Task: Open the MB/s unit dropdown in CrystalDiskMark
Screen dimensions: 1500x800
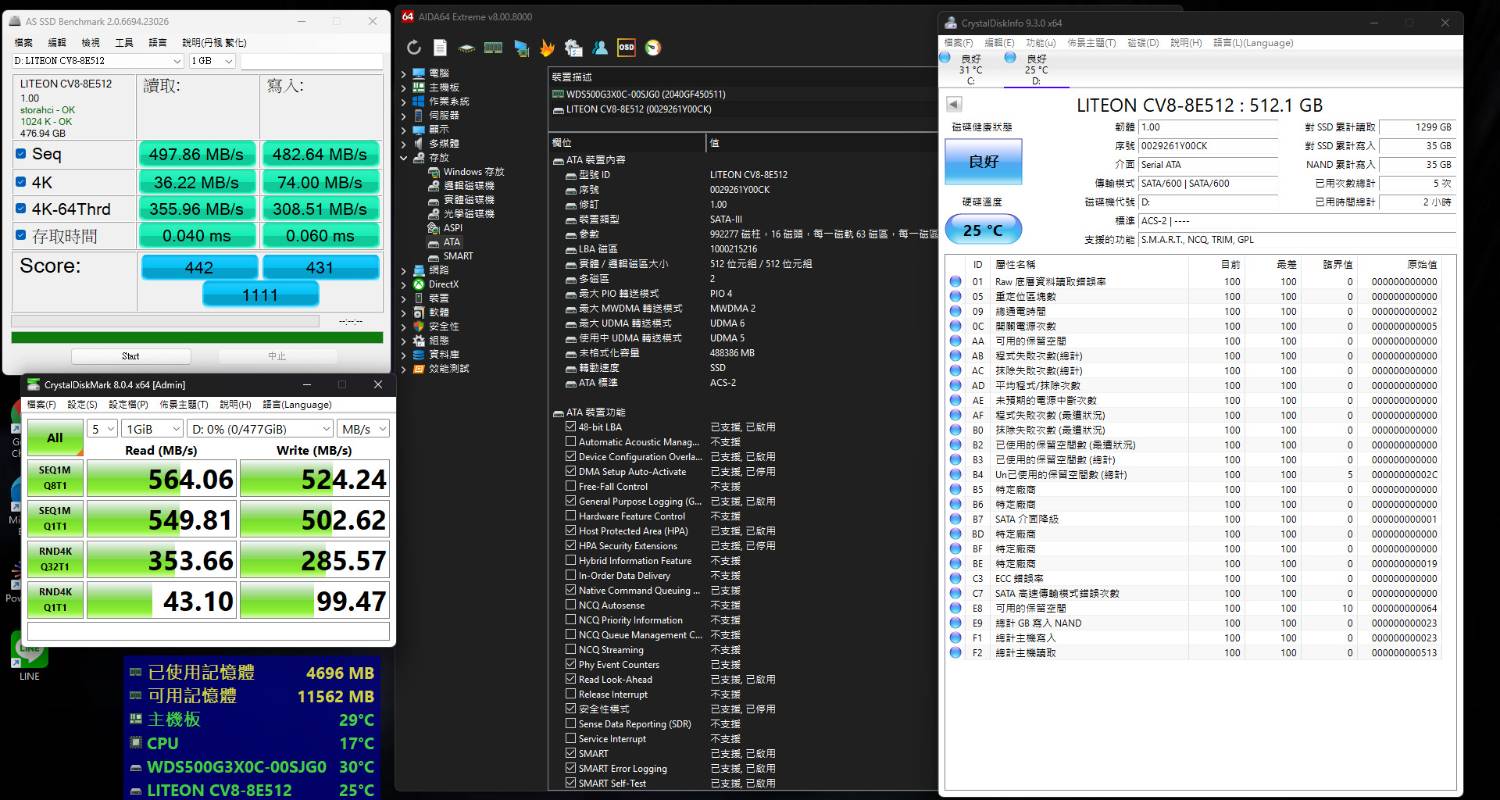Action: (363, 429)
